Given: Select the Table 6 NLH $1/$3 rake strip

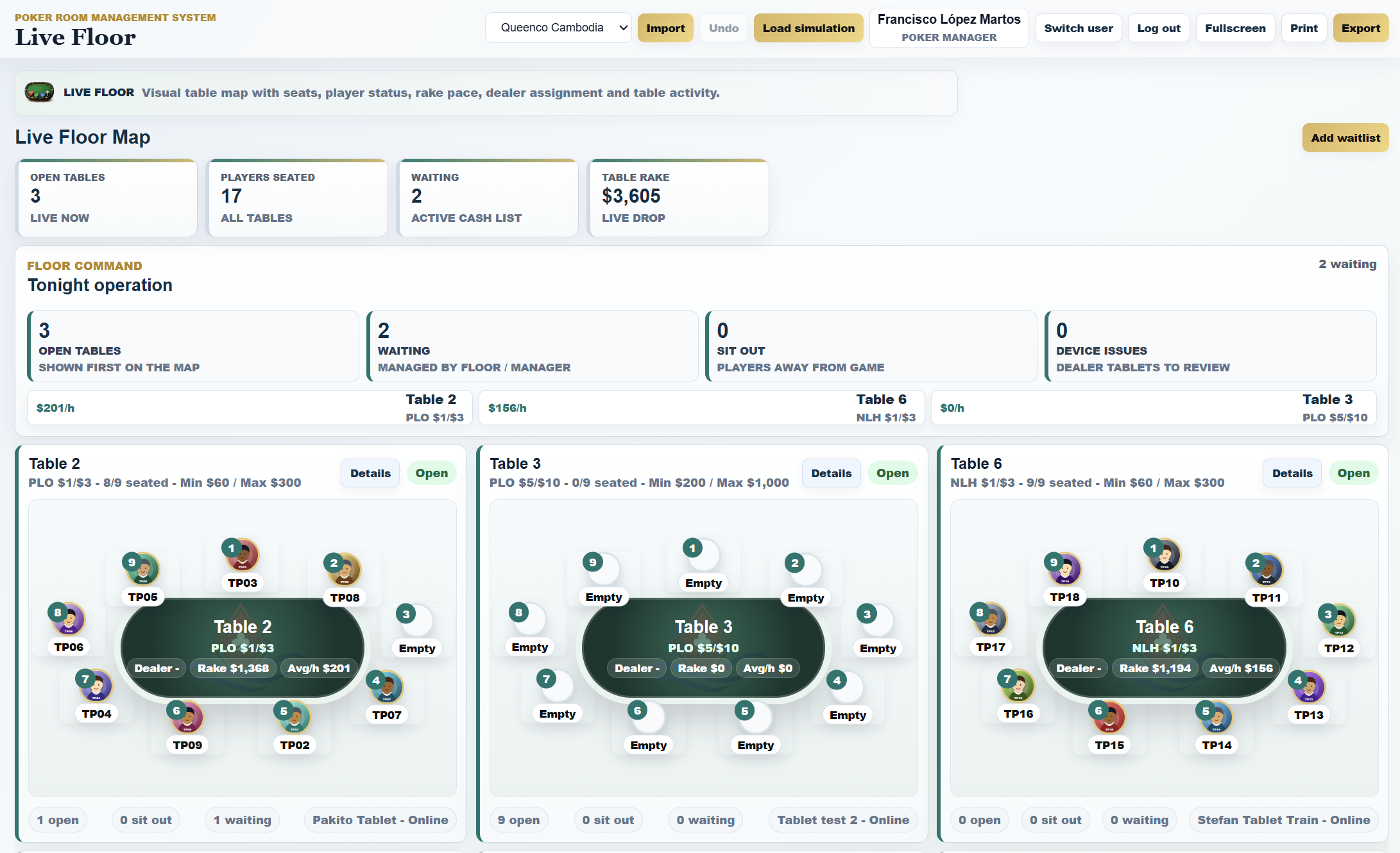Looking at the screenshot, I should coord(702,408).
